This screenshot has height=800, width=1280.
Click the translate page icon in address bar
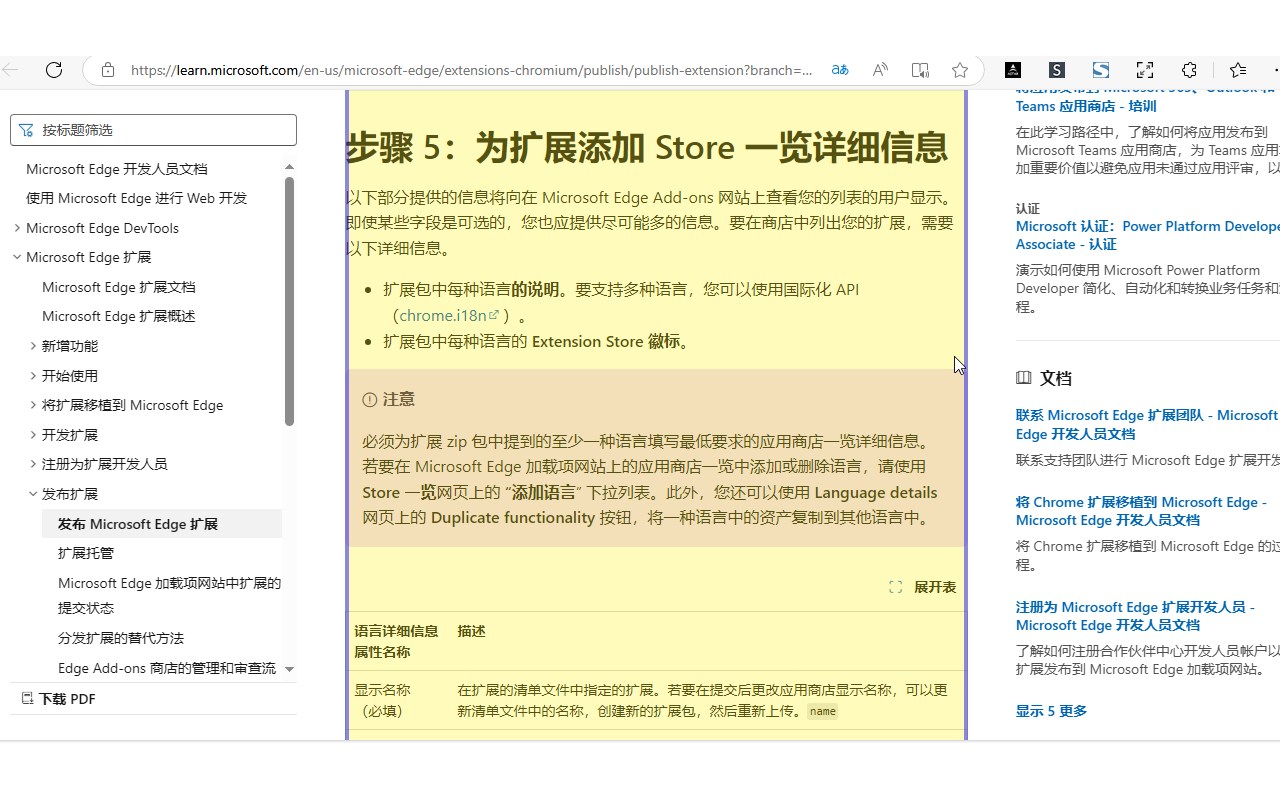(x=840, y=70)
